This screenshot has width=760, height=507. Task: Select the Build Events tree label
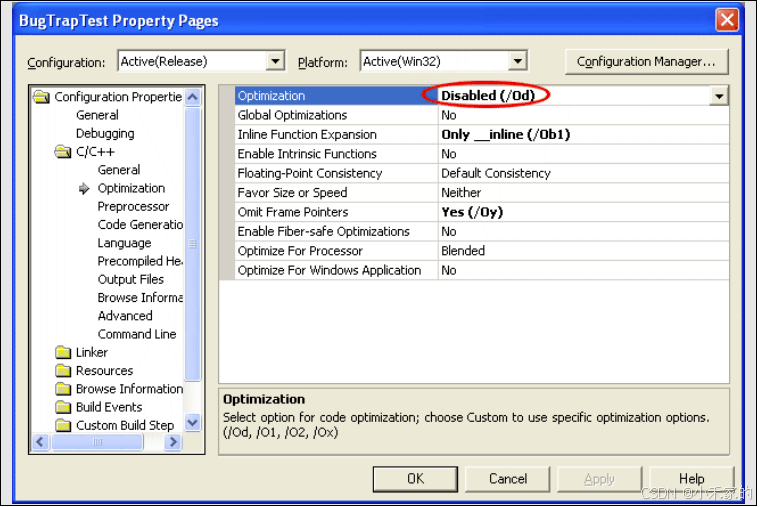click(109, 407)
